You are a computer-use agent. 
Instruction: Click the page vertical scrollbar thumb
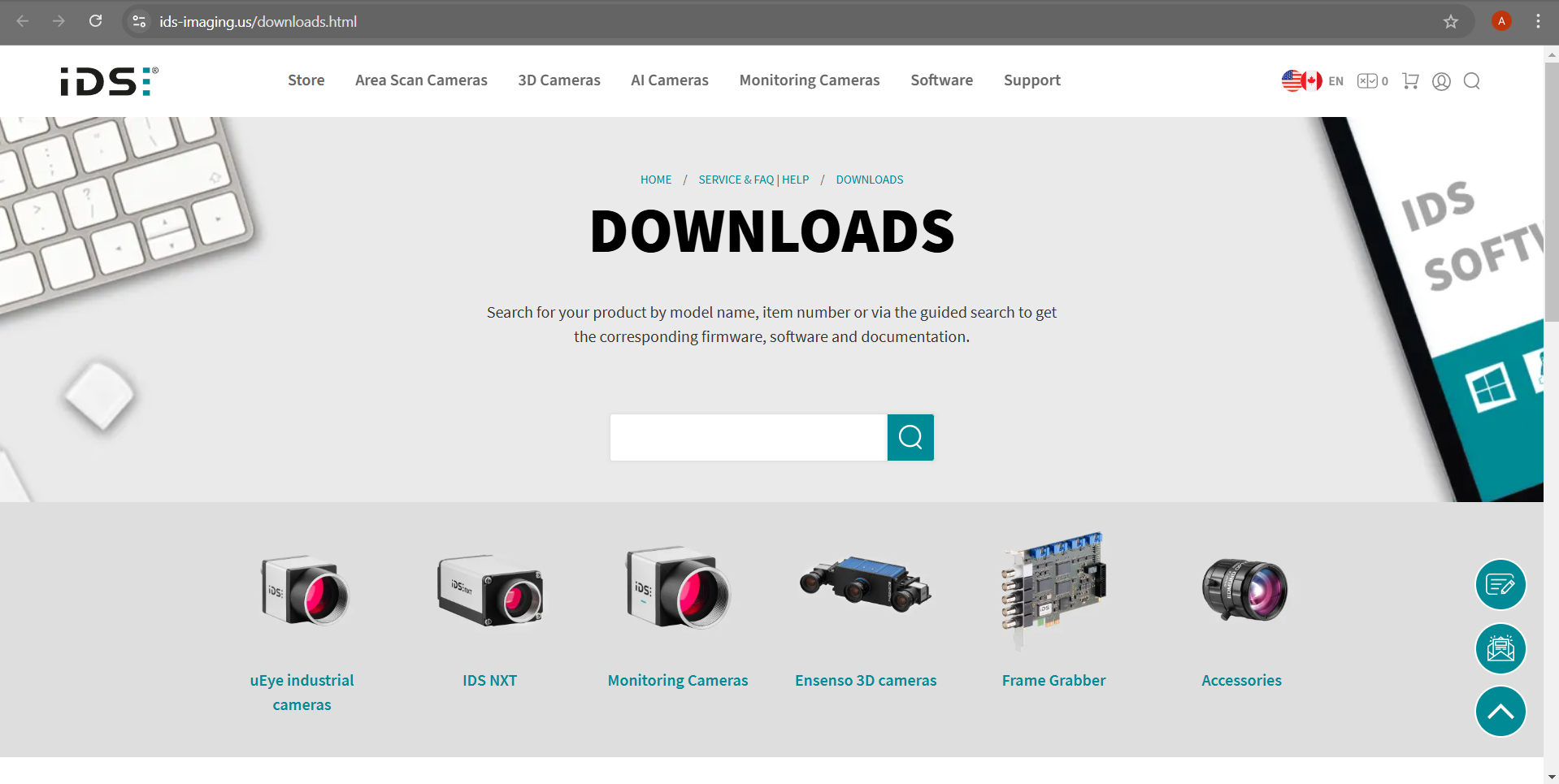pyautogui.click(x=1552, y=192)
